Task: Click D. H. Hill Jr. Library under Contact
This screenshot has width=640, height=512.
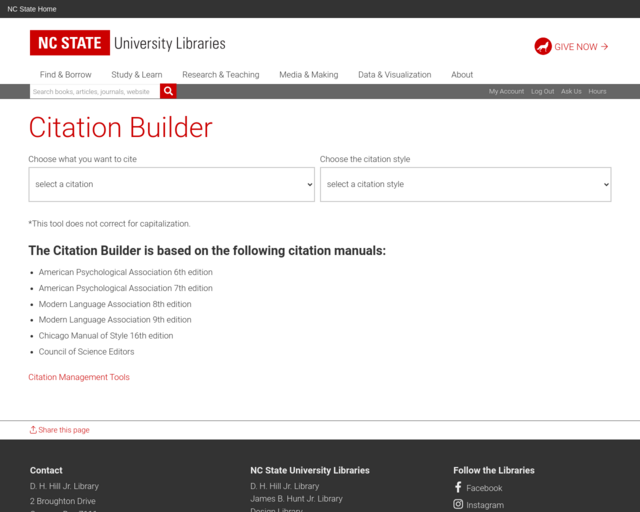Action: tap(64, 486)
